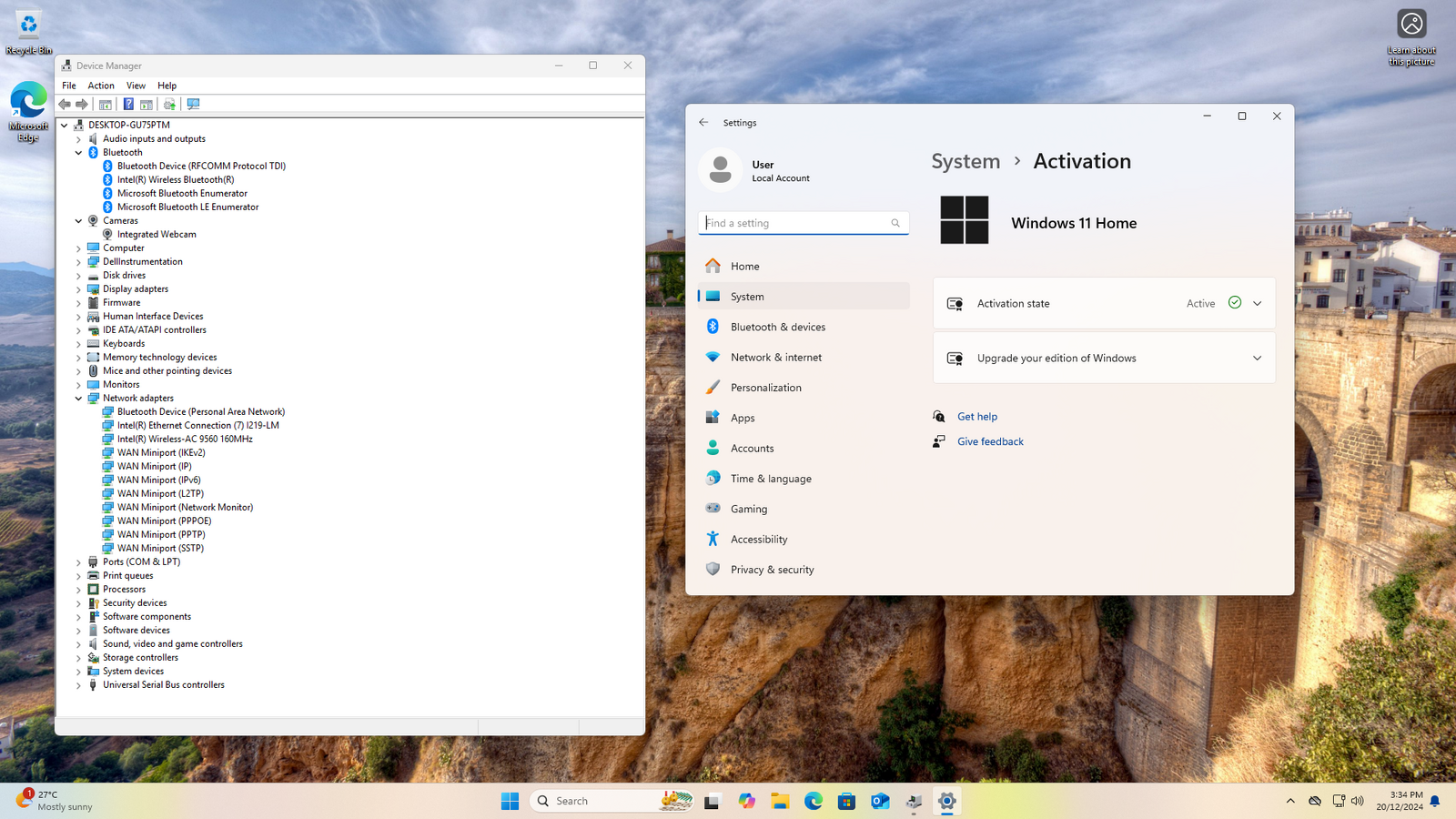Viewport: 1456px width, 819px height.
Task: Select Bluetooth Device (RFCOMM Protocol TDI)
Action: point(201,166)
